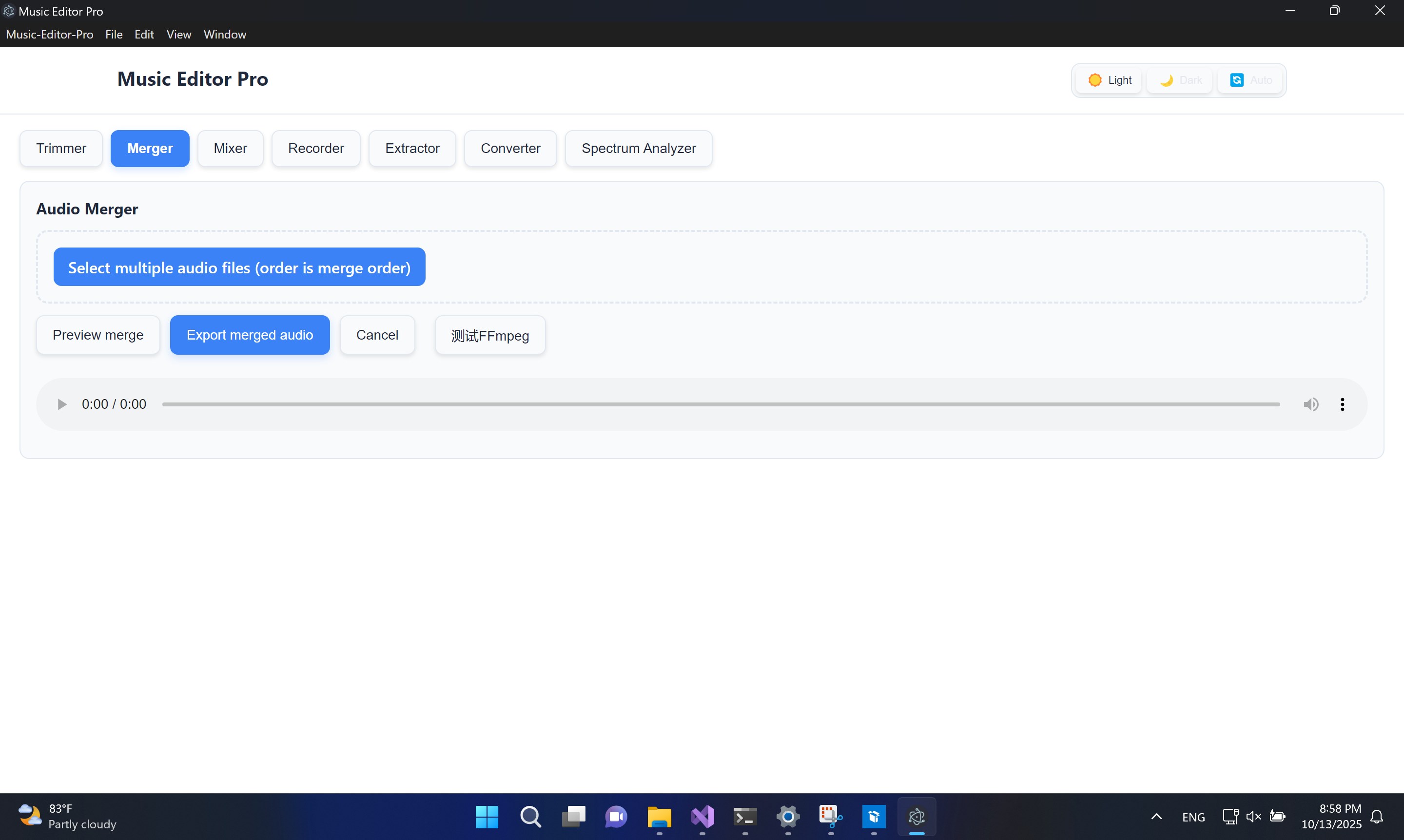Open the blue box app on taskbar

click(874, 817)
